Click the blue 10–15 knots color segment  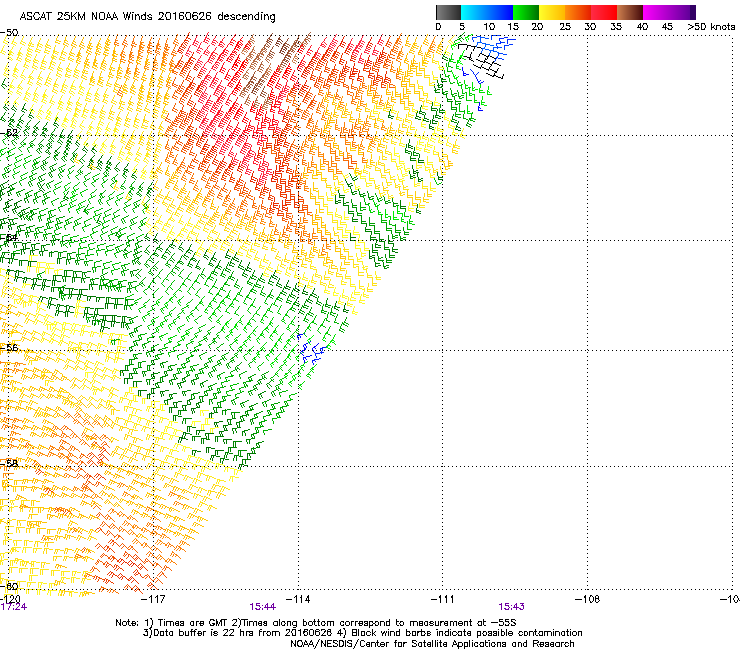coord(500,12)
